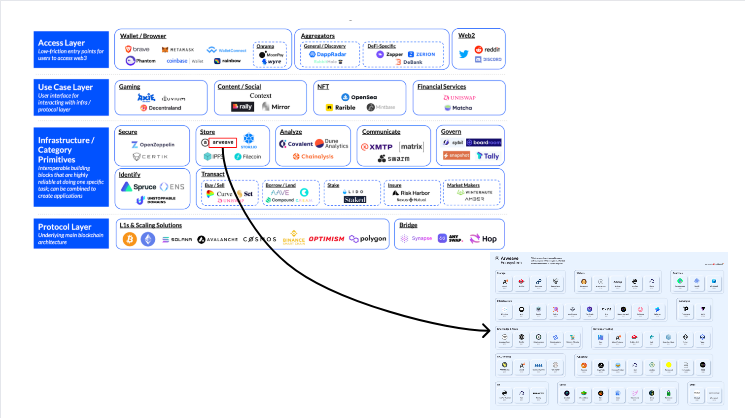745x418 pixels.
Task: Select the Staked logo
Action: tap(355, 200)
